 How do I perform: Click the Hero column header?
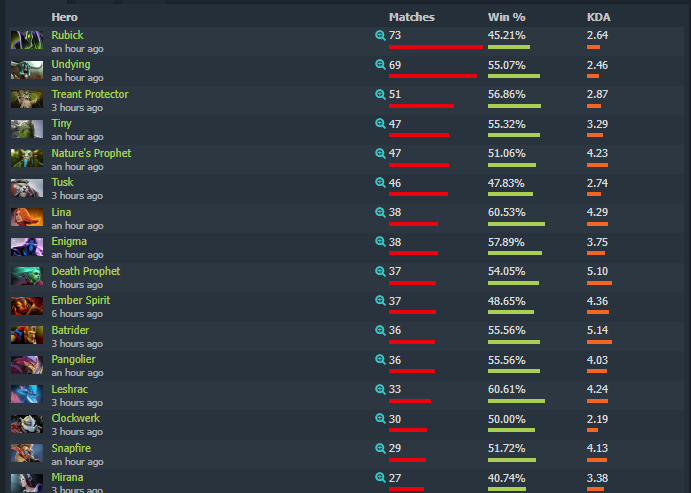click(64, 17)
